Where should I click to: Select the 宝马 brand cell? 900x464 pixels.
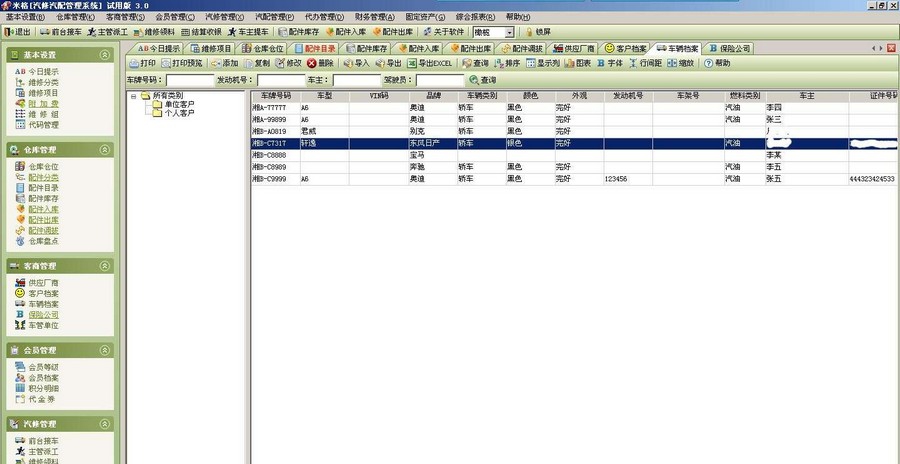click(433, 155)
